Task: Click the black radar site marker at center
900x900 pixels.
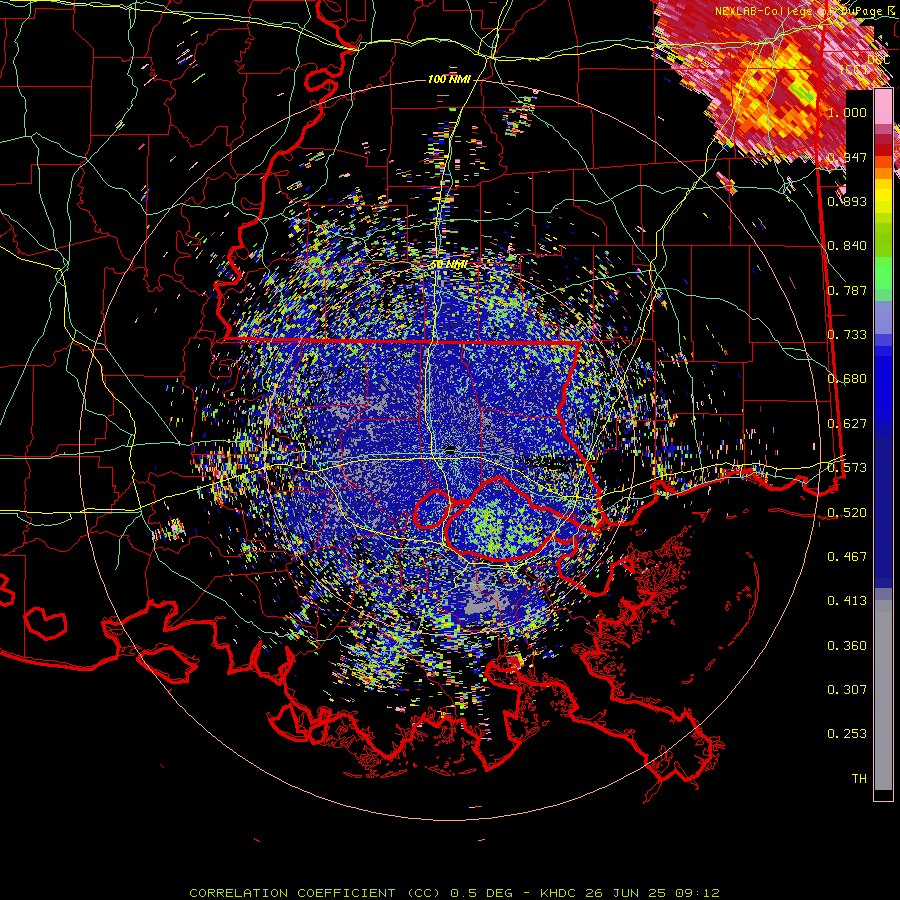Action: pyautogui.click(x=451, y=449)
